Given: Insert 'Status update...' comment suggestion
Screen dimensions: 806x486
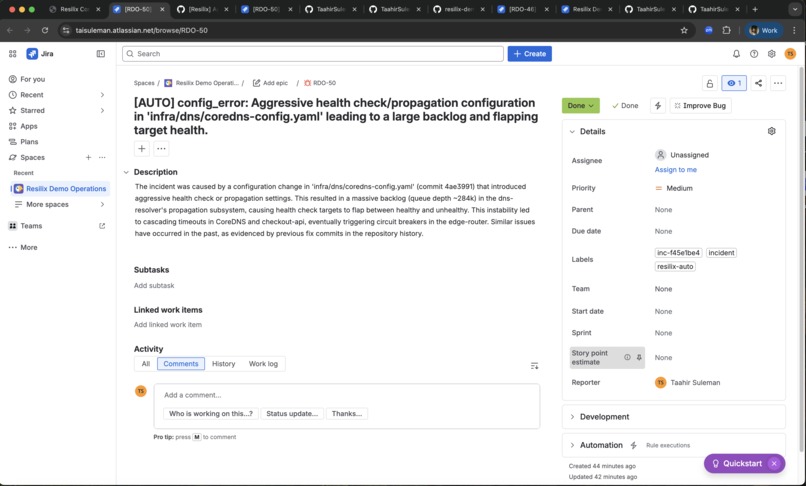Looking at the screenshot, I should pos(292,413).
